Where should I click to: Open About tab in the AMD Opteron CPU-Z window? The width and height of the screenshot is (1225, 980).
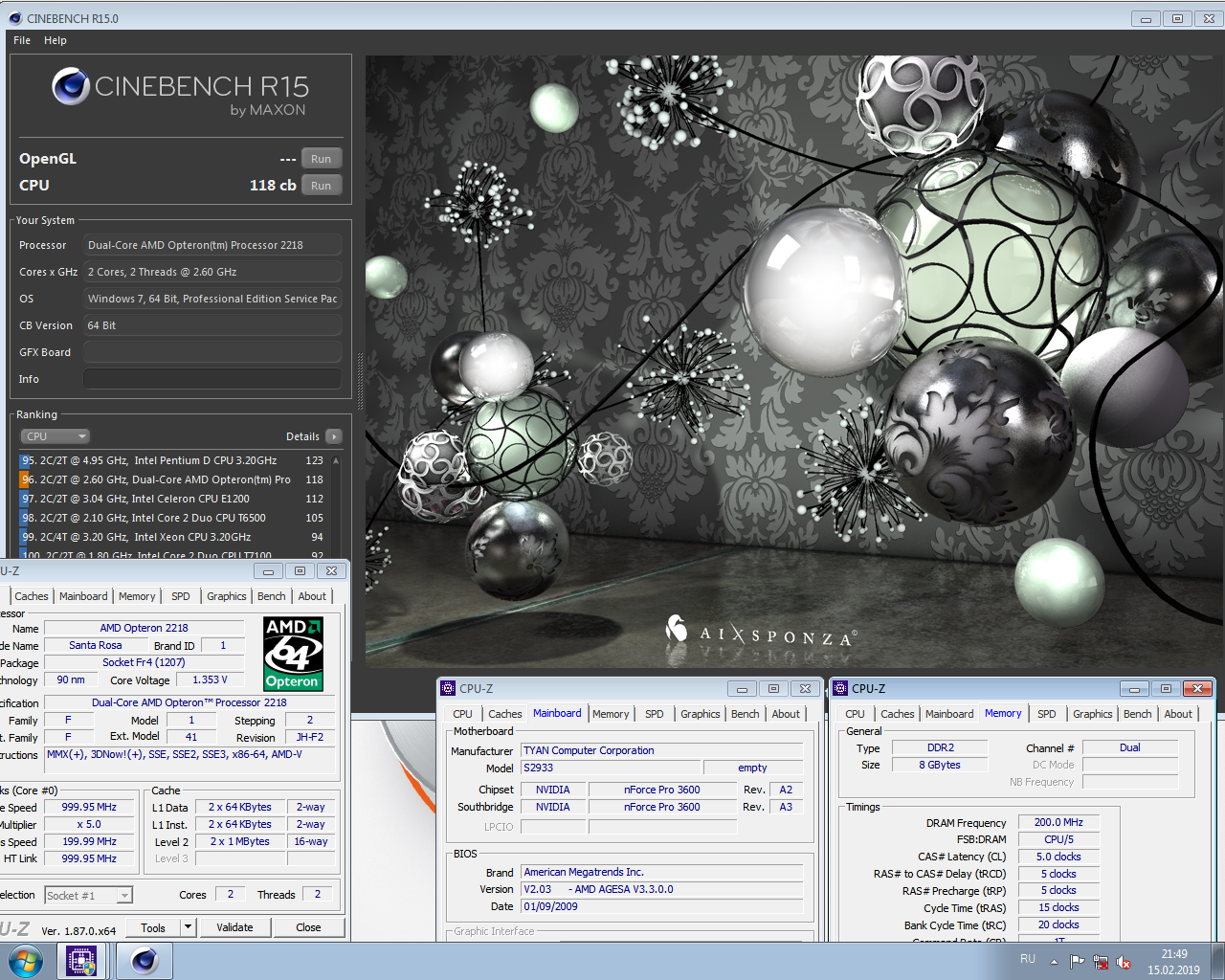tap(312, 596)
